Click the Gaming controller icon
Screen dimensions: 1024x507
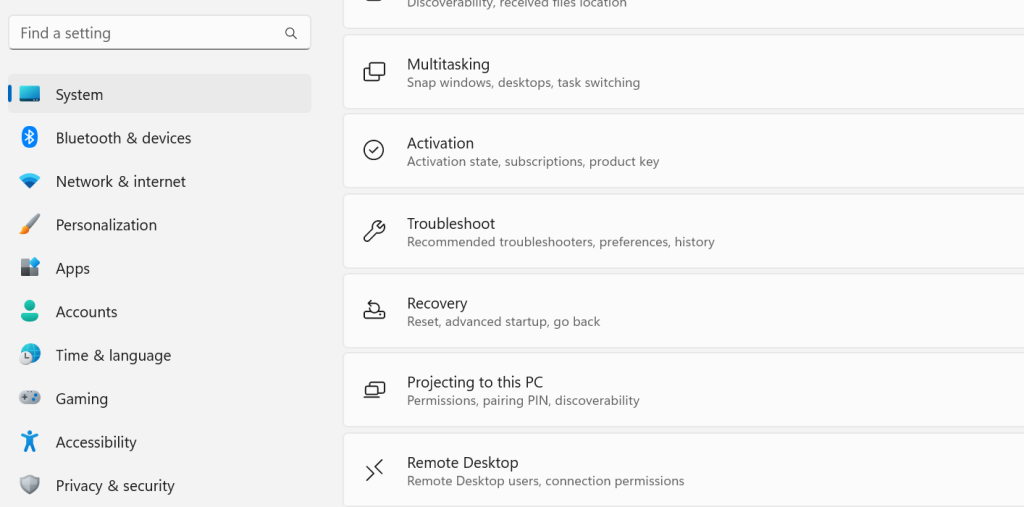coord(30,398)
